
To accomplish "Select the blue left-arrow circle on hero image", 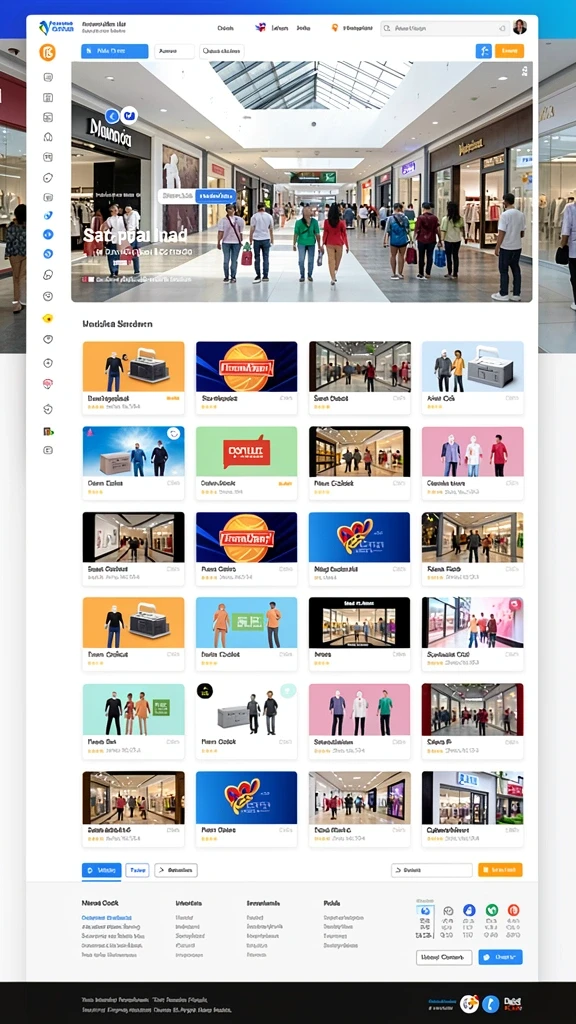I will coord(112,116).
